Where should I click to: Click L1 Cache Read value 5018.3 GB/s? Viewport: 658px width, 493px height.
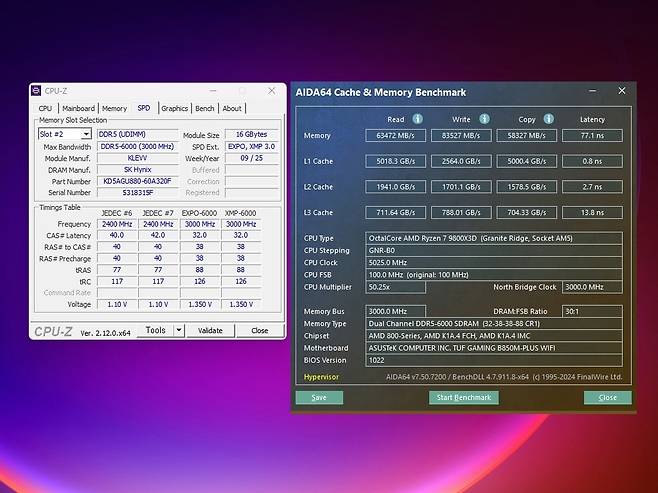395,161
